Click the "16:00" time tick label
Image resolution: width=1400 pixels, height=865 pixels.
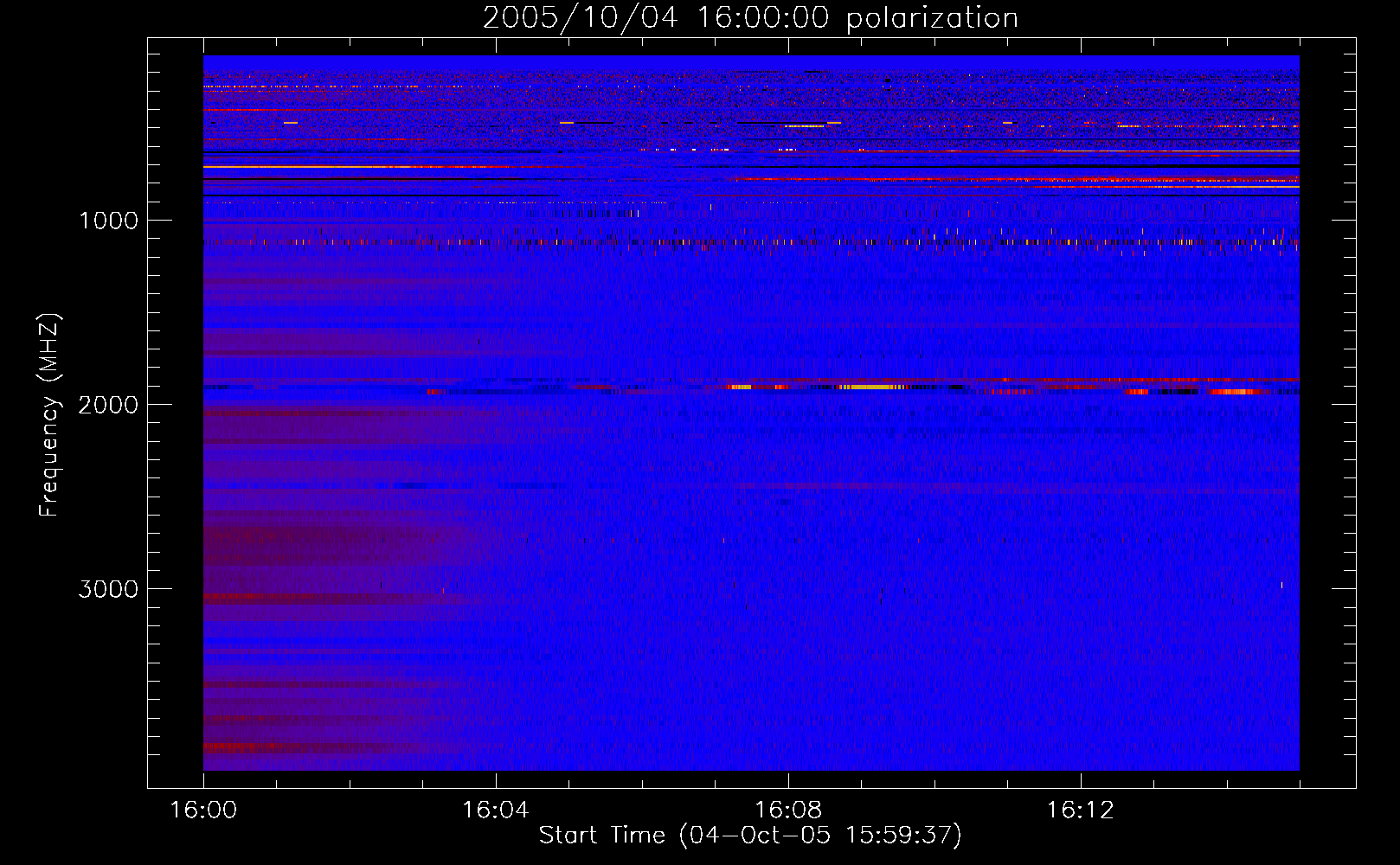[203, 810]
